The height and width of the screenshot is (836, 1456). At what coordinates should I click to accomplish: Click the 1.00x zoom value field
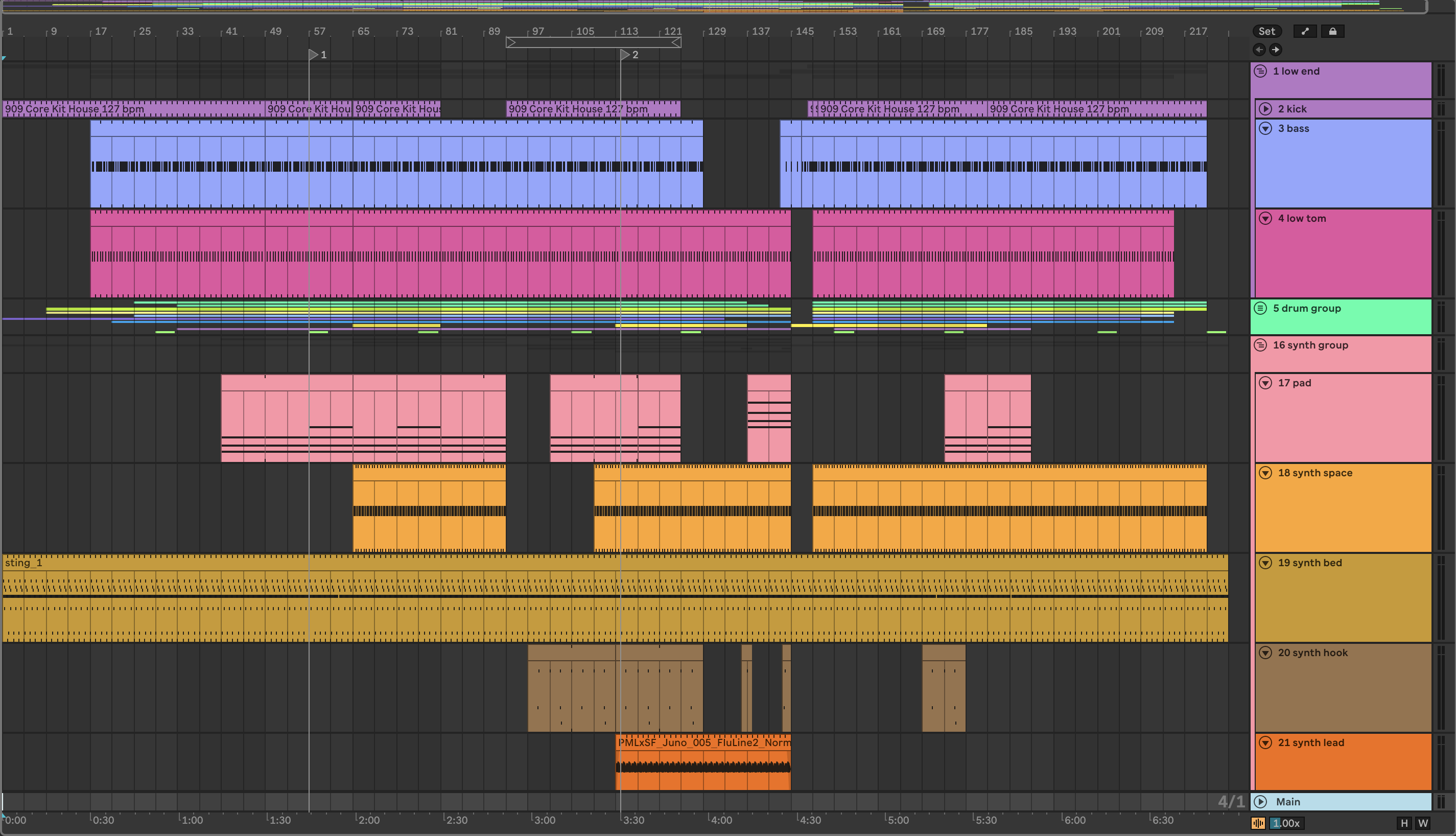[1286, 823]
